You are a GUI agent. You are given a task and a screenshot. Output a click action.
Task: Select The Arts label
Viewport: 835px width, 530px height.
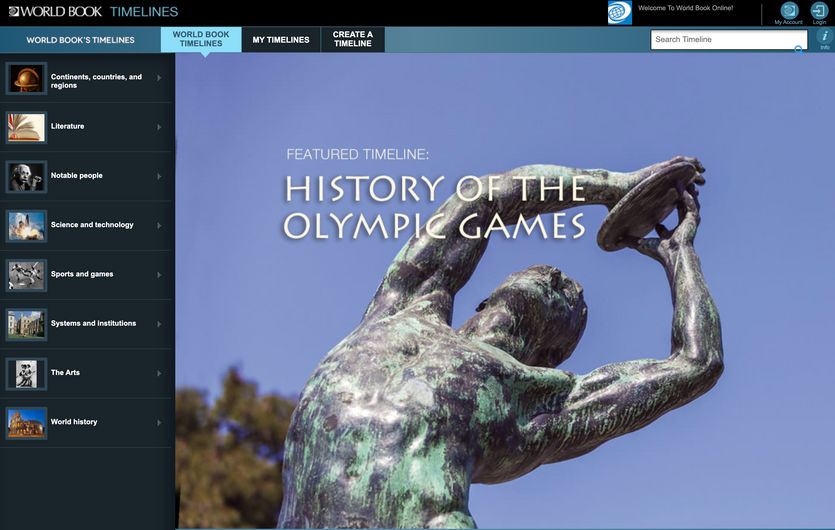65,372
